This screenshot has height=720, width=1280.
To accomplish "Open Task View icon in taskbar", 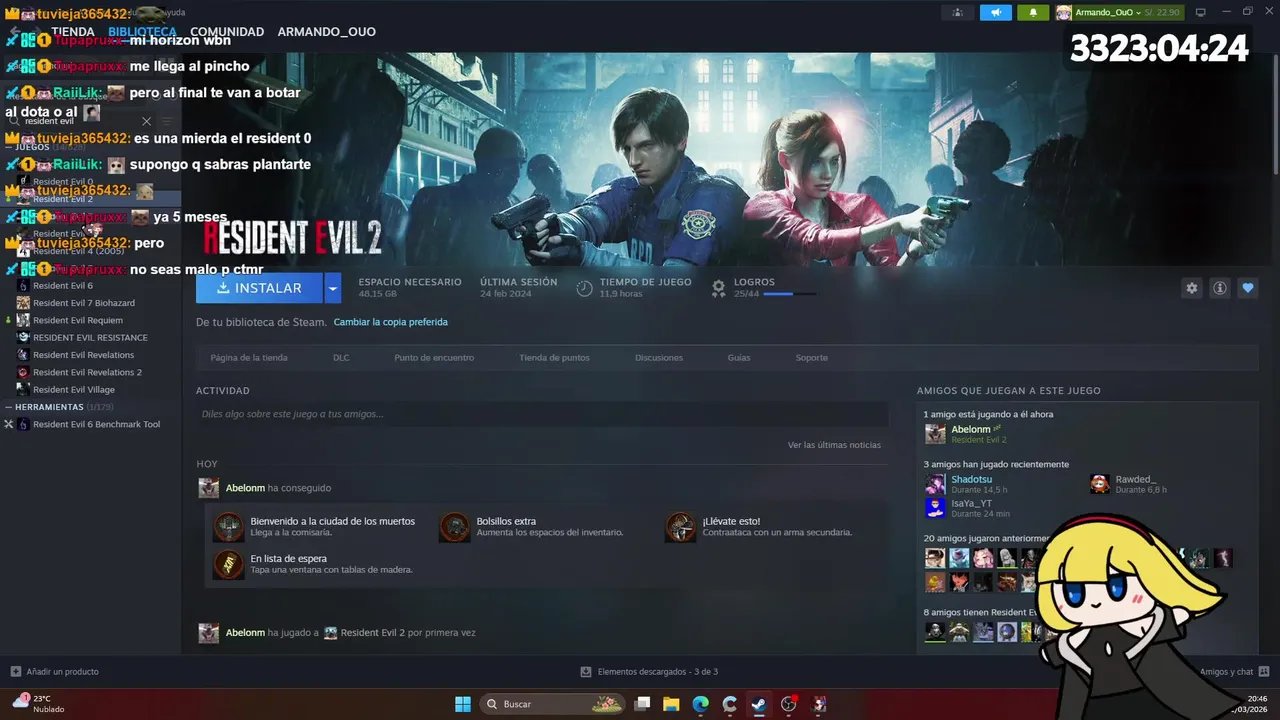I will (x=642, y=704).
